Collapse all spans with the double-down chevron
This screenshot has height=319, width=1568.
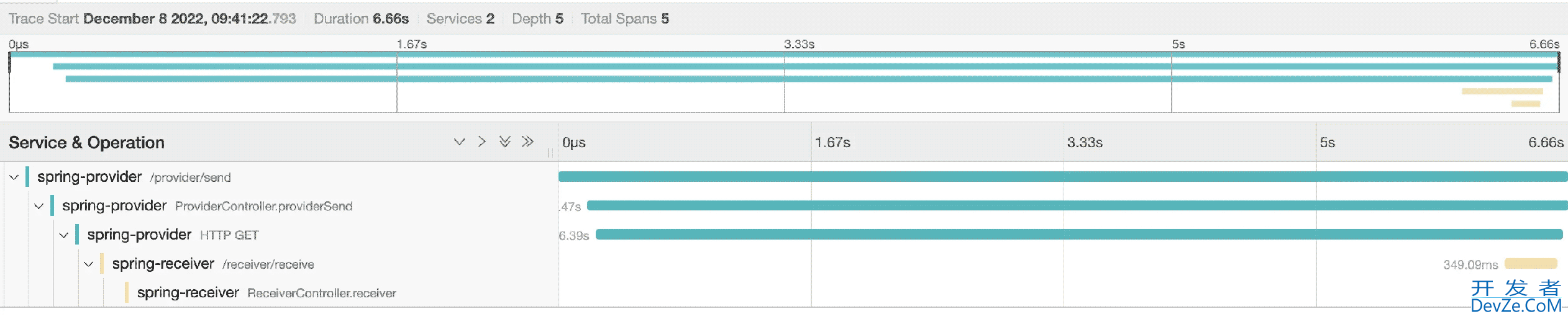click(x=505, y=142)
